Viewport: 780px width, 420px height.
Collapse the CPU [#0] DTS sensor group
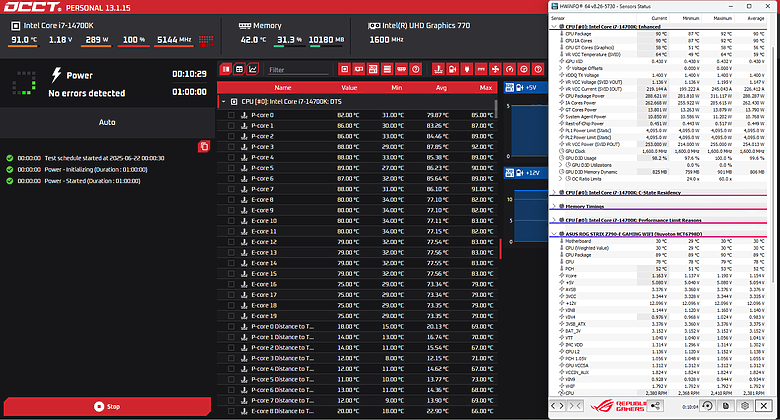(223, 102)
